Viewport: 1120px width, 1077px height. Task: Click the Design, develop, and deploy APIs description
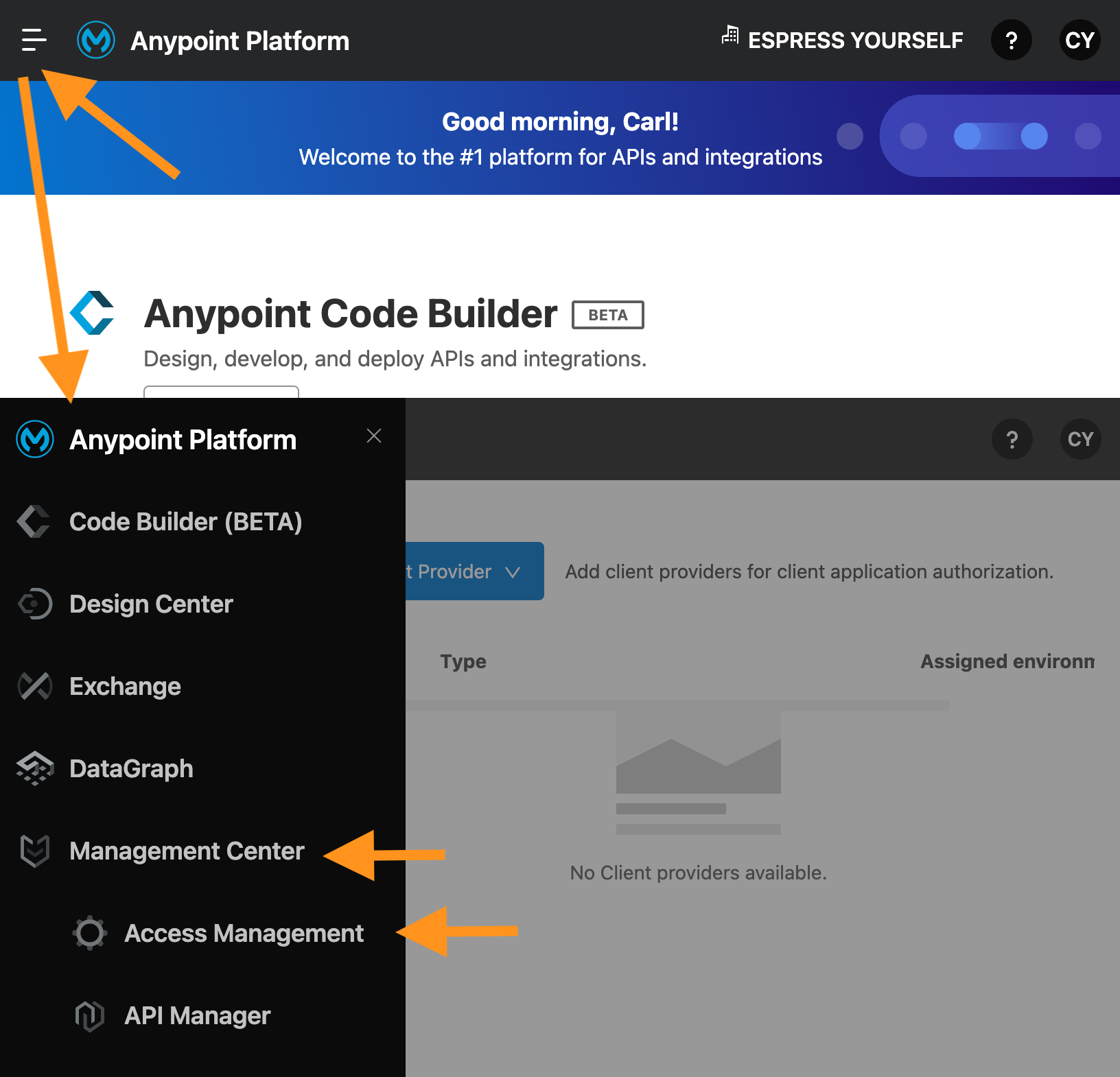click(x=395, y=359)
